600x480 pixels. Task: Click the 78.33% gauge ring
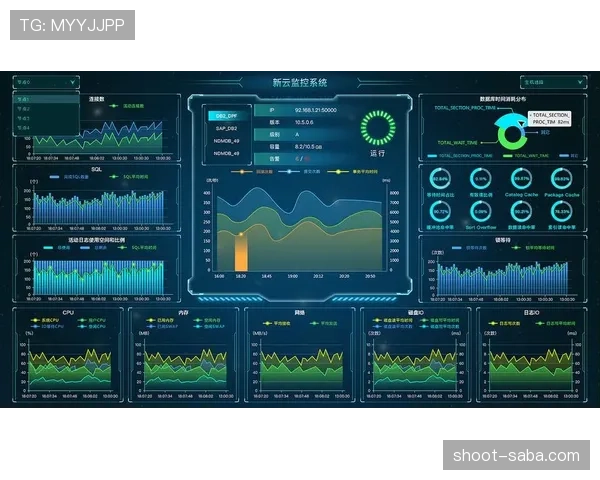tap(561, 211)
